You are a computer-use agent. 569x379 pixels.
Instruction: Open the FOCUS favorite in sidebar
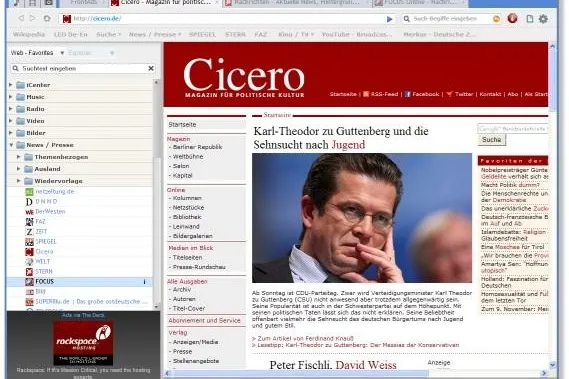44,281
